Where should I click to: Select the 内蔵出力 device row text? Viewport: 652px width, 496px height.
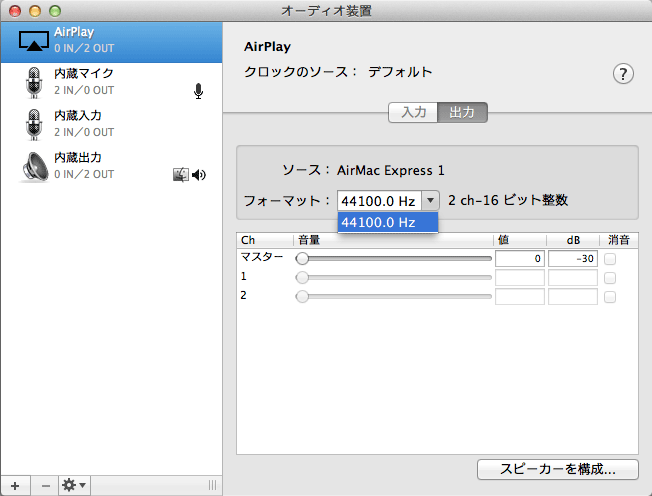[78, 158]
